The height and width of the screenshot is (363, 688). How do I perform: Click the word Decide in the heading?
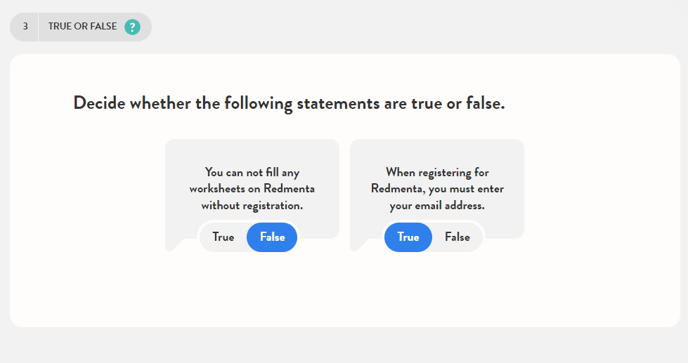tap(99, 103)
